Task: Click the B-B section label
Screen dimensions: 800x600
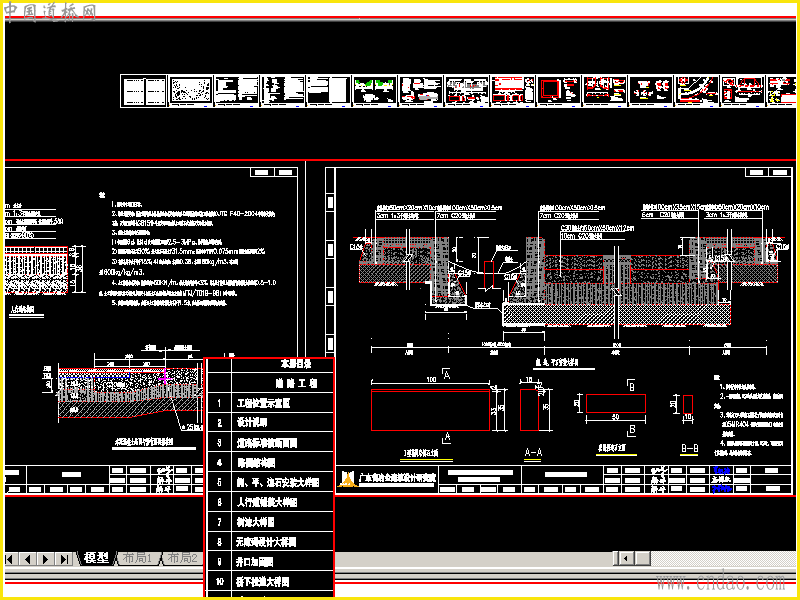Action: tap(689, 449)
